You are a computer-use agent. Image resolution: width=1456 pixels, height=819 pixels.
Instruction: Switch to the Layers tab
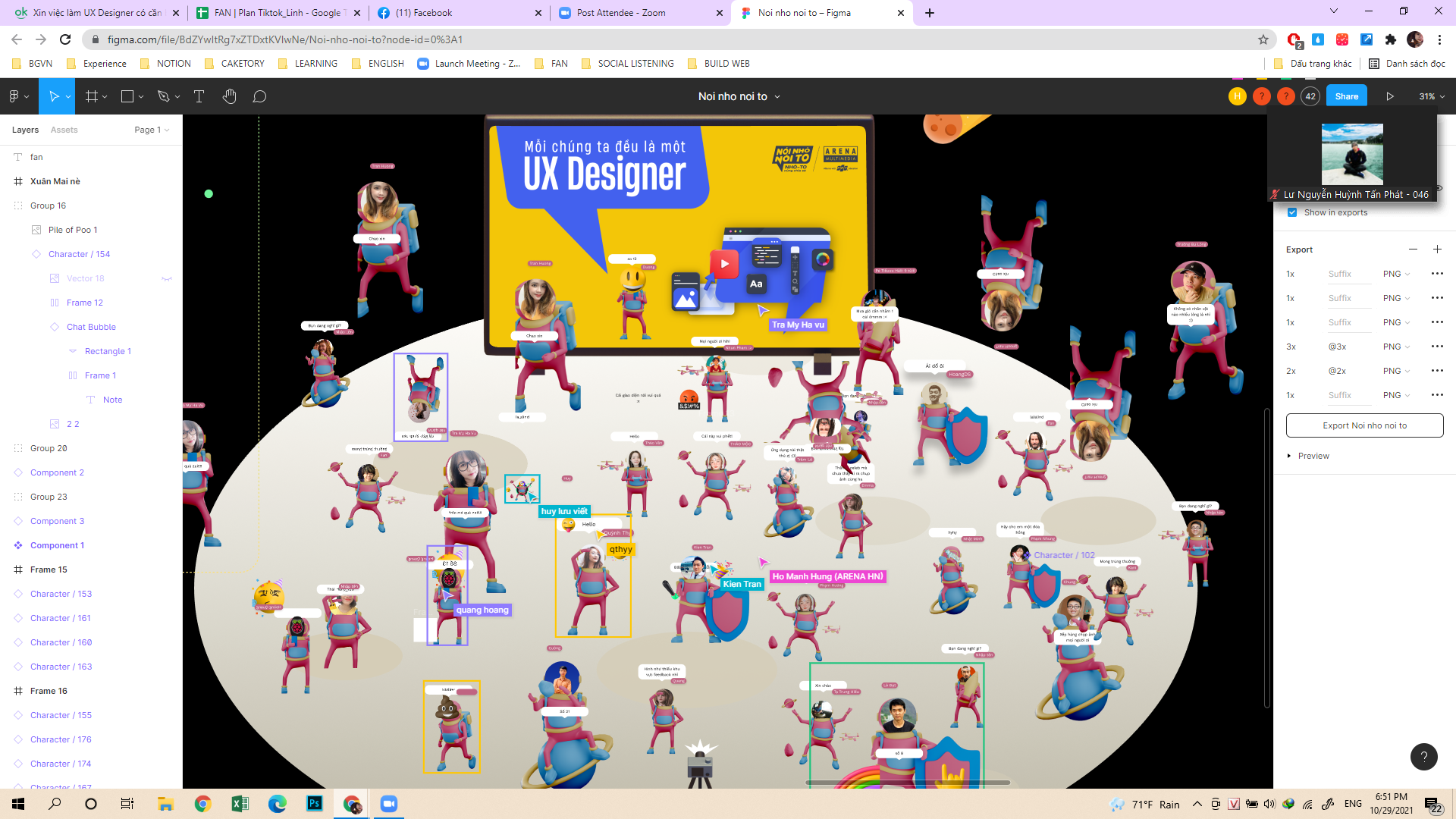25,130
